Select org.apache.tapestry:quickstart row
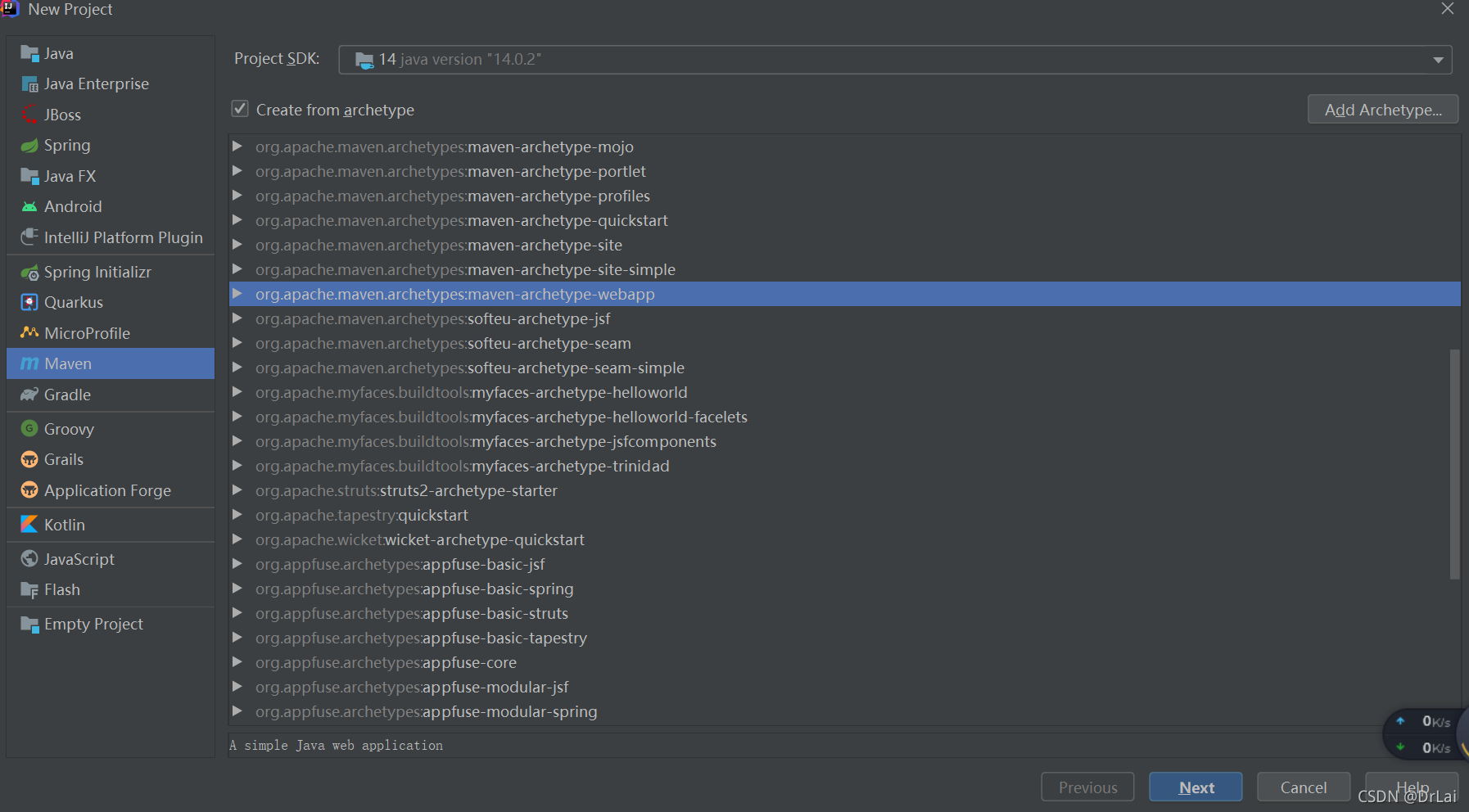The image size is (1469, 812). point(845,515)
